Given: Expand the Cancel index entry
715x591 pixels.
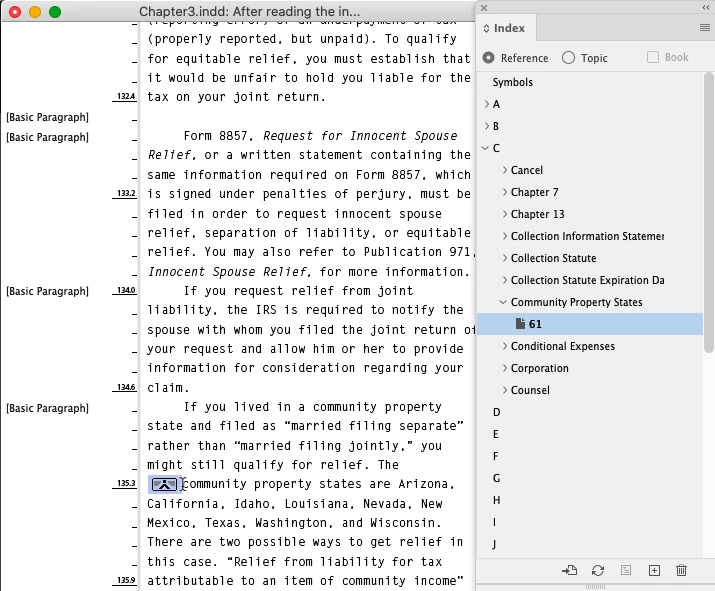Looking at the screenshot, I should click(x=504, y=170).
